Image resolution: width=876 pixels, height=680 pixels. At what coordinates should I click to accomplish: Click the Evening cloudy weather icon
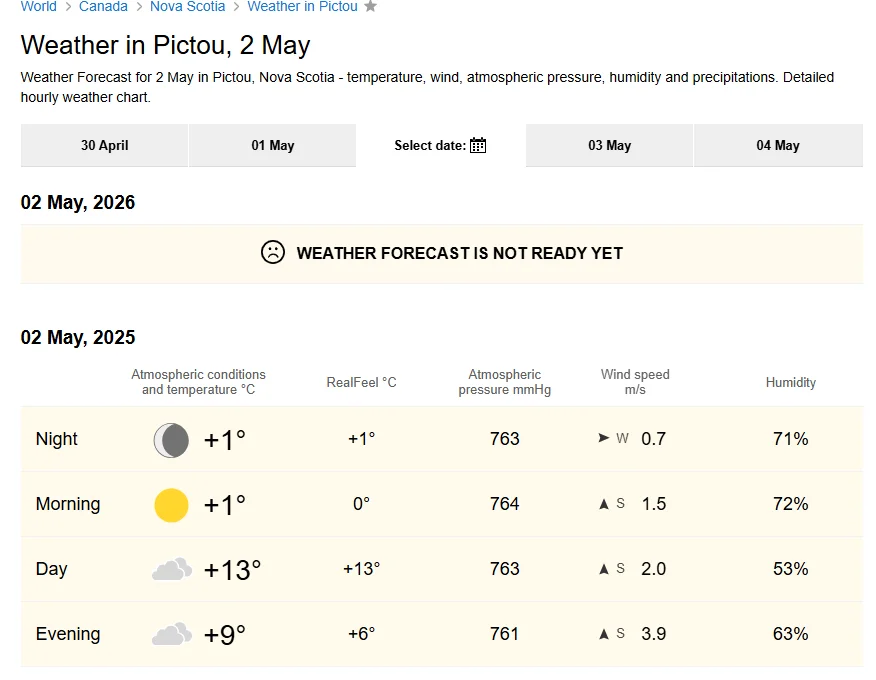(x=171, y=634)
